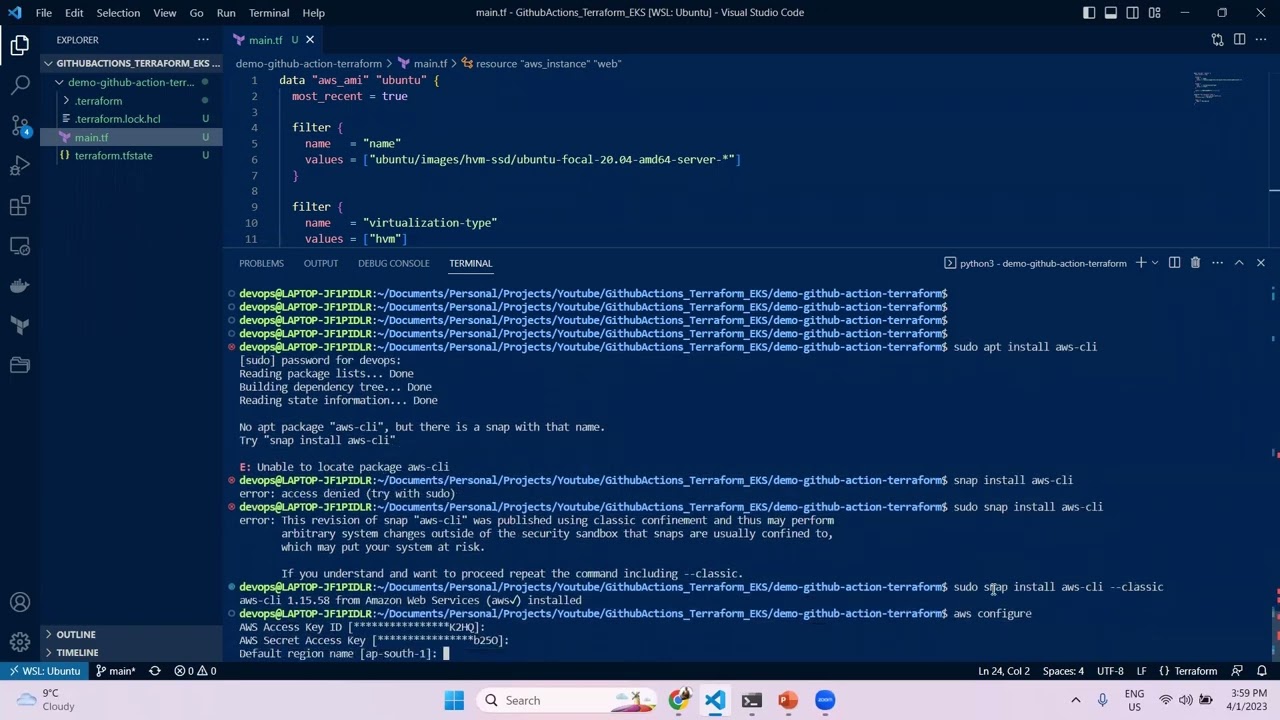Switch to the Debug Console tab
1280x720 pixels.
pos(393,263)
